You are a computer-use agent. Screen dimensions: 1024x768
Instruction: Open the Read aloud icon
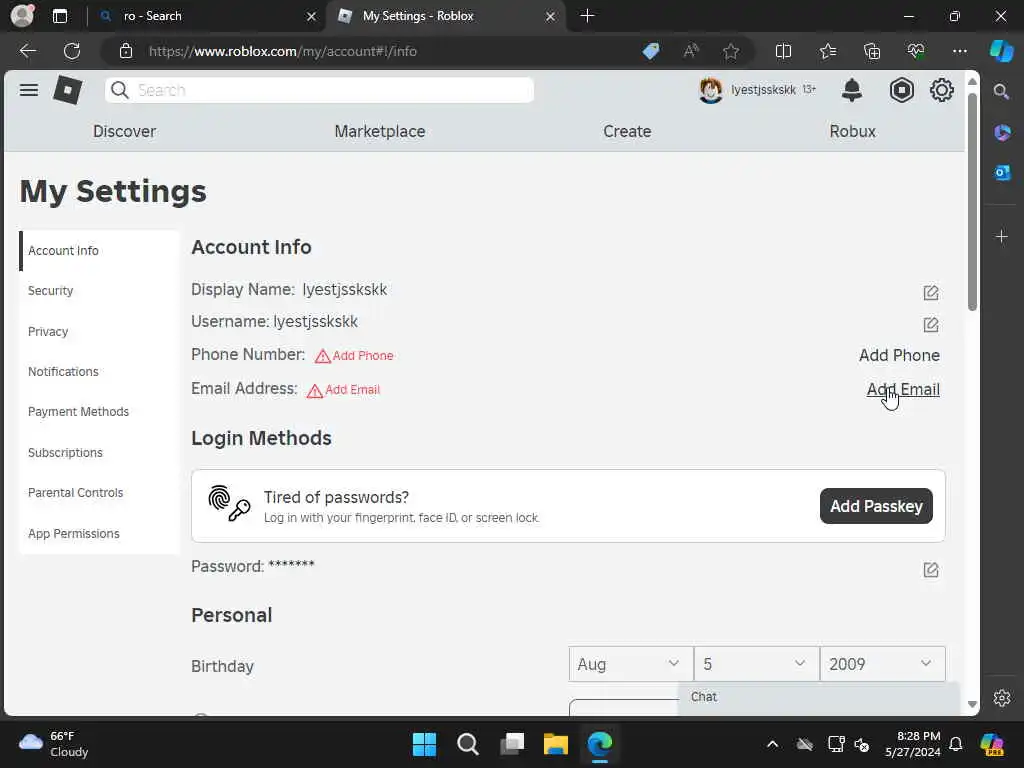pyautogui.click(x=691, y=51)
